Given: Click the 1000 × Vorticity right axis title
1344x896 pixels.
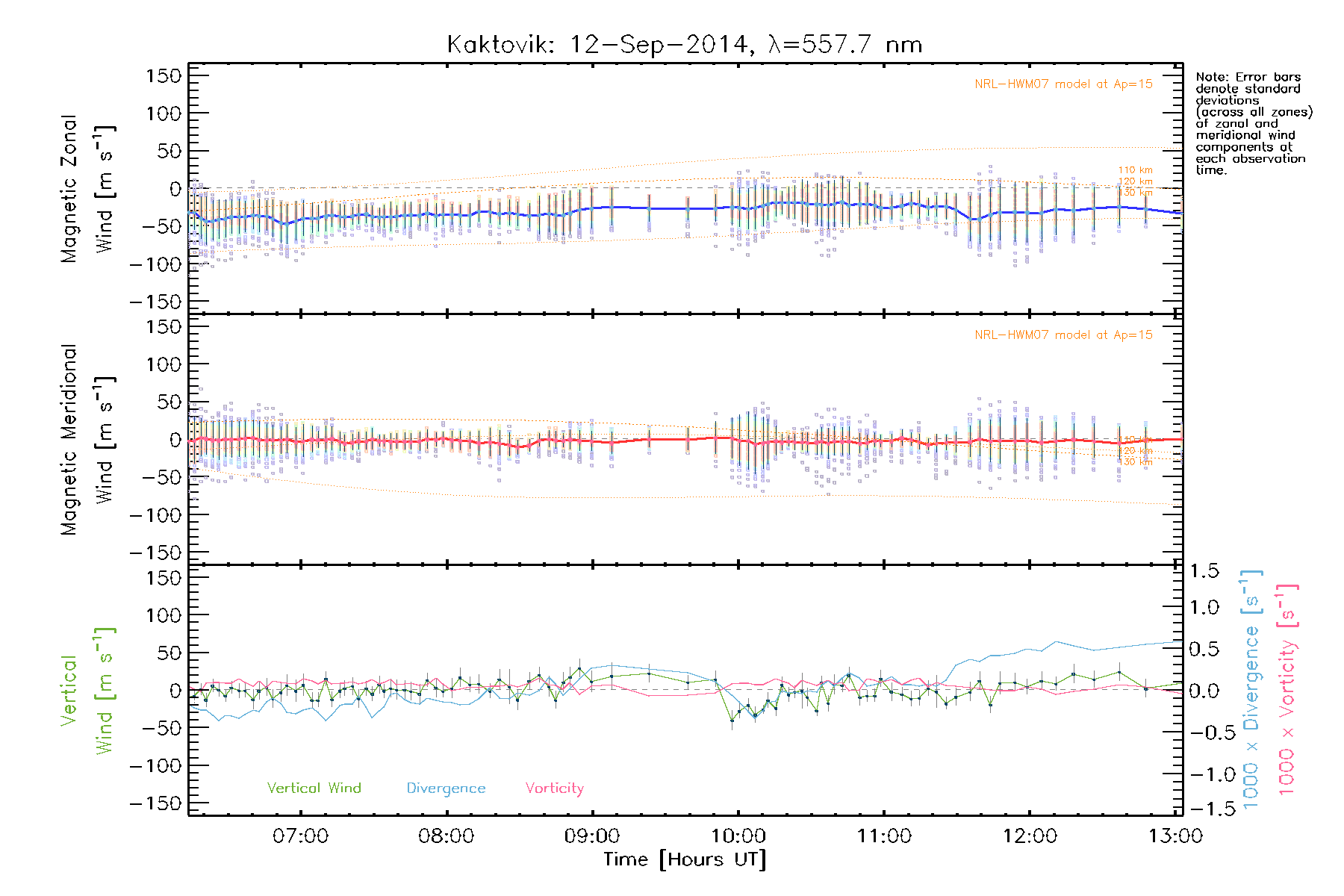Looking at the screenshot, I should (1287, 690).
